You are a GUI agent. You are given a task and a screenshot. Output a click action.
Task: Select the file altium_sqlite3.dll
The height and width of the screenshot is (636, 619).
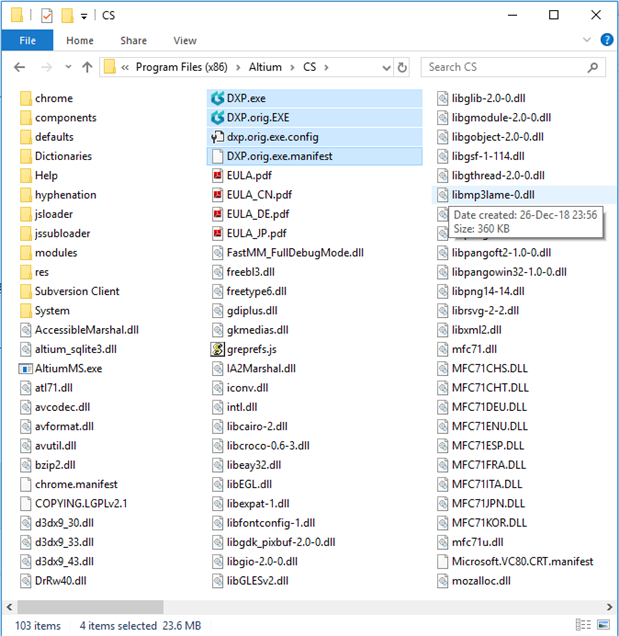point(68,349)
